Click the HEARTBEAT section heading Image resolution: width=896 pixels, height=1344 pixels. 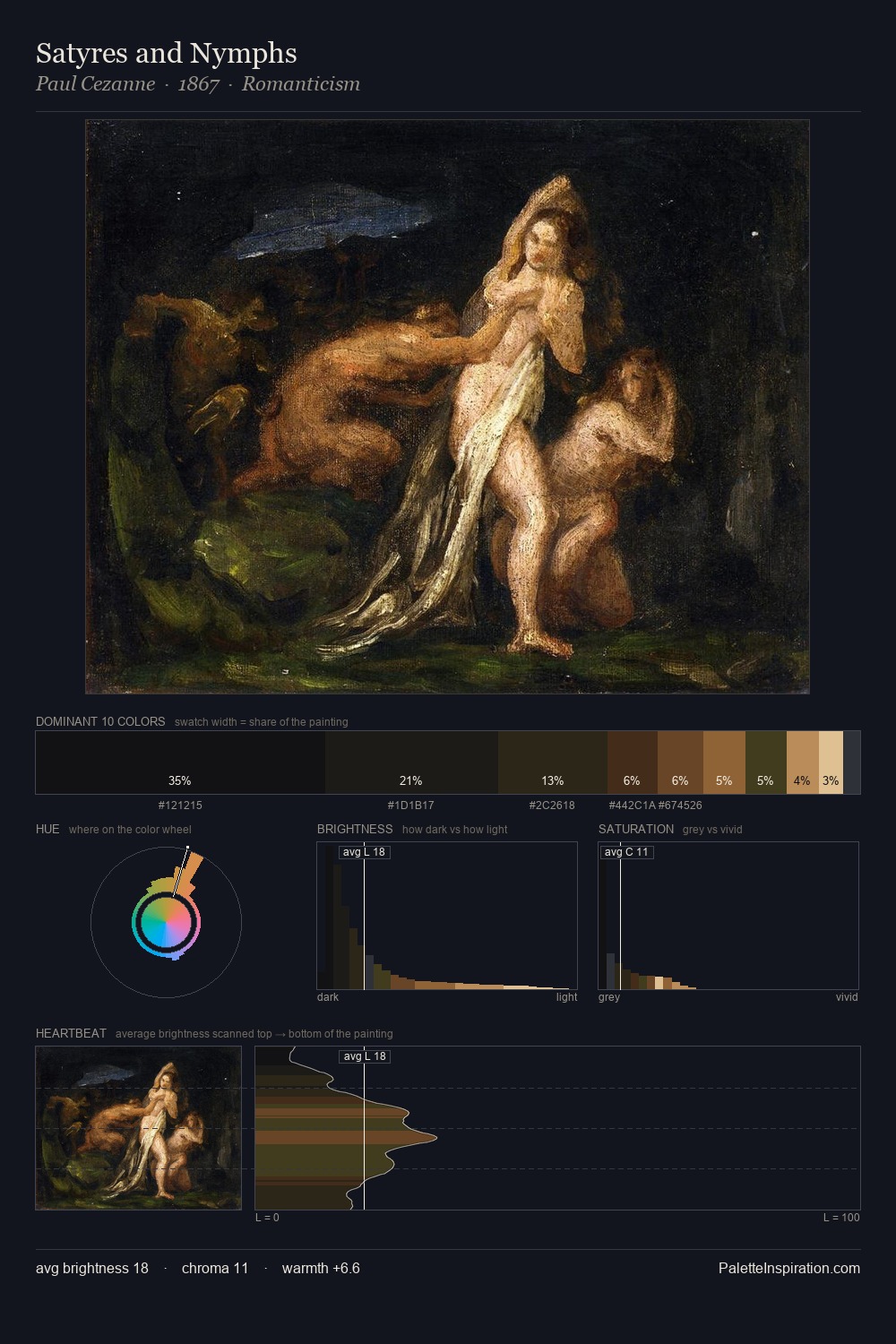pyautogui.click(x=71, y=1033)
